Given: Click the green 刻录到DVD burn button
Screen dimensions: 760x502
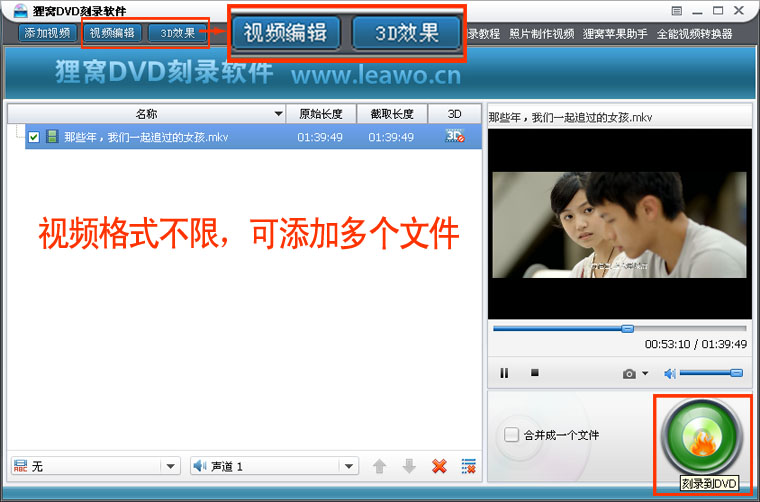Looking at the screenshot, I should click(x=702, y=436).
